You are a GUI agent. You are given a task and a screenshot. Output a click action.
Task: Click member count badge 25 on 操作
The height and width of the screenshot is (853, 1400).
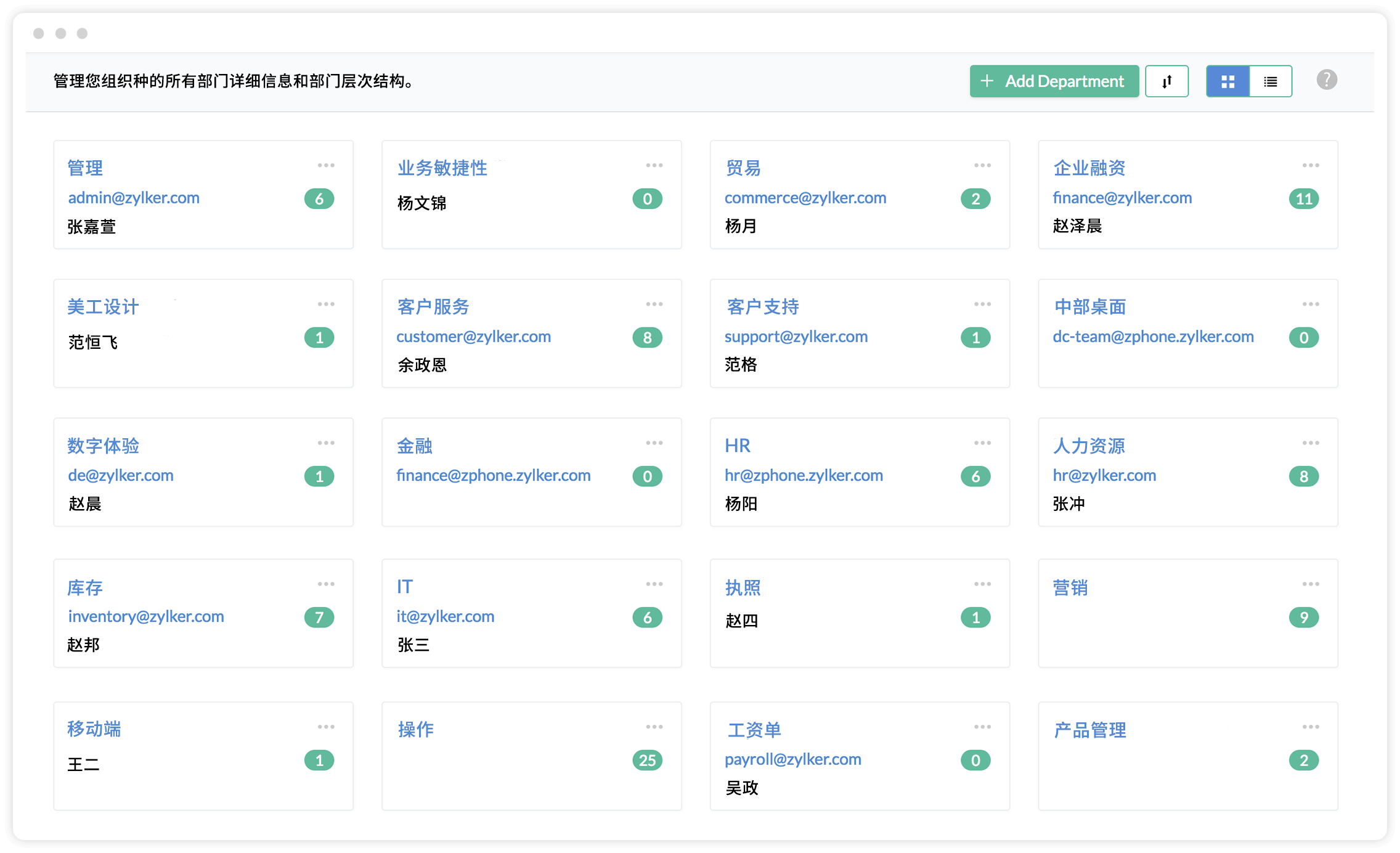coord(647,760)
